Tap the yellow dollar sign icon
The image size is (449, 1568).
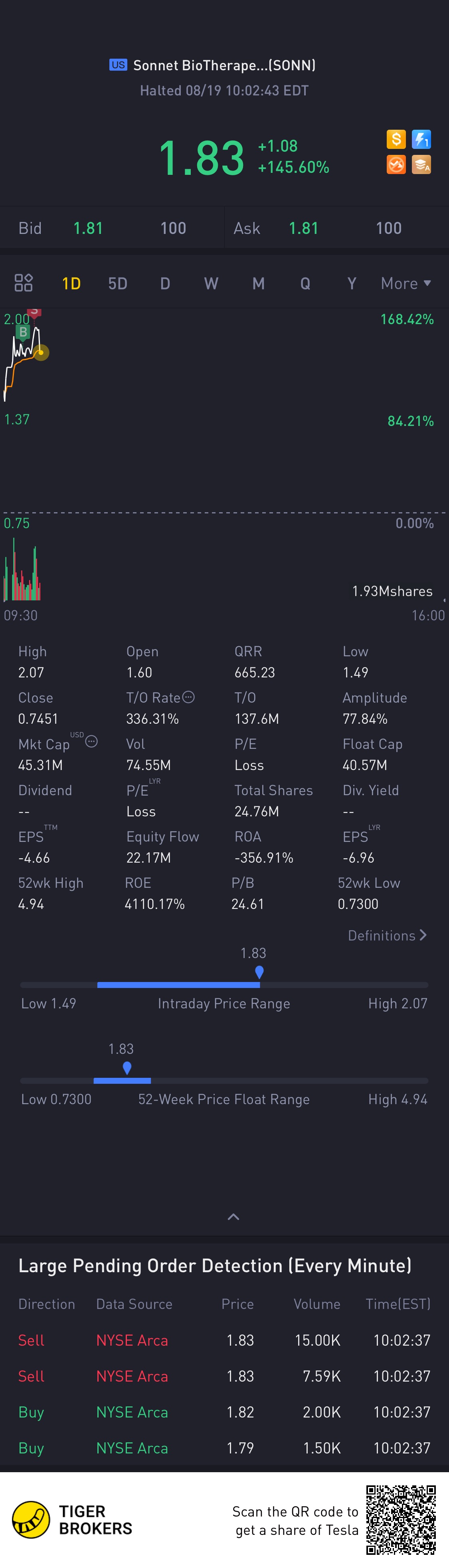click(x=396, y=139)
